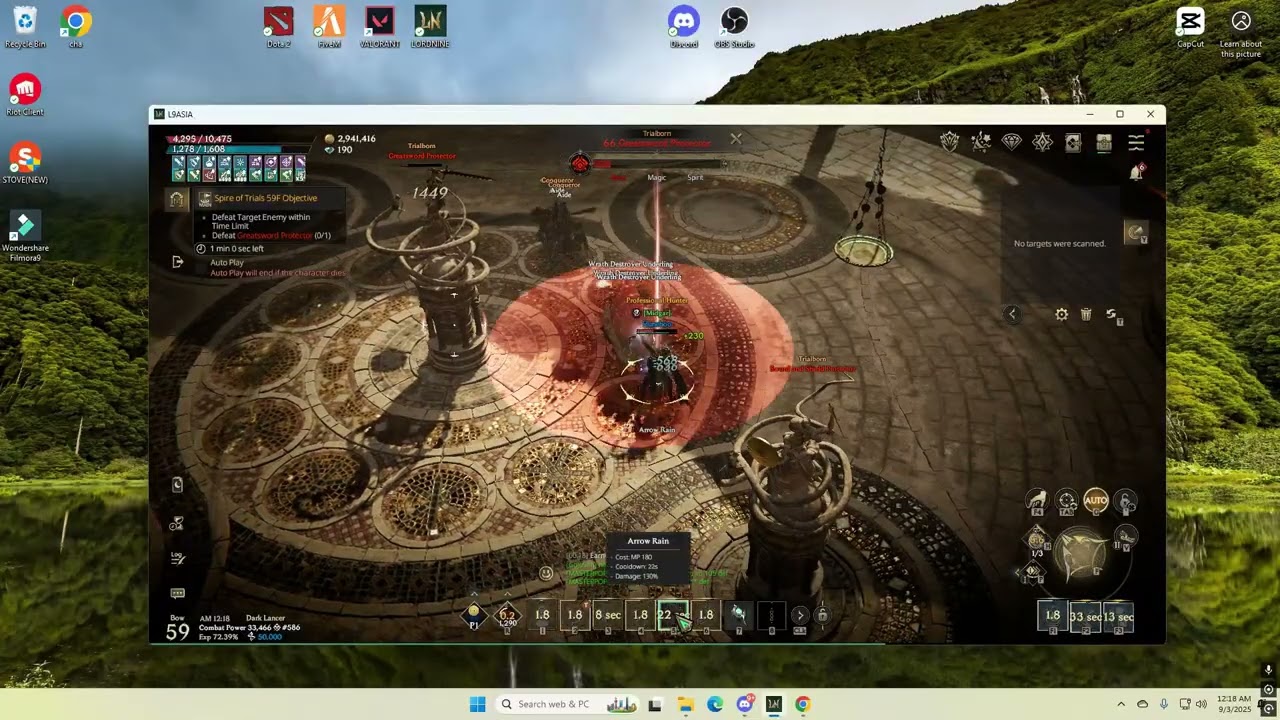Use the Arrow Rain skill in slot 5
The width and height of the screenshot is (1280, 720).
pyautogui.click(x=672, y=616)
